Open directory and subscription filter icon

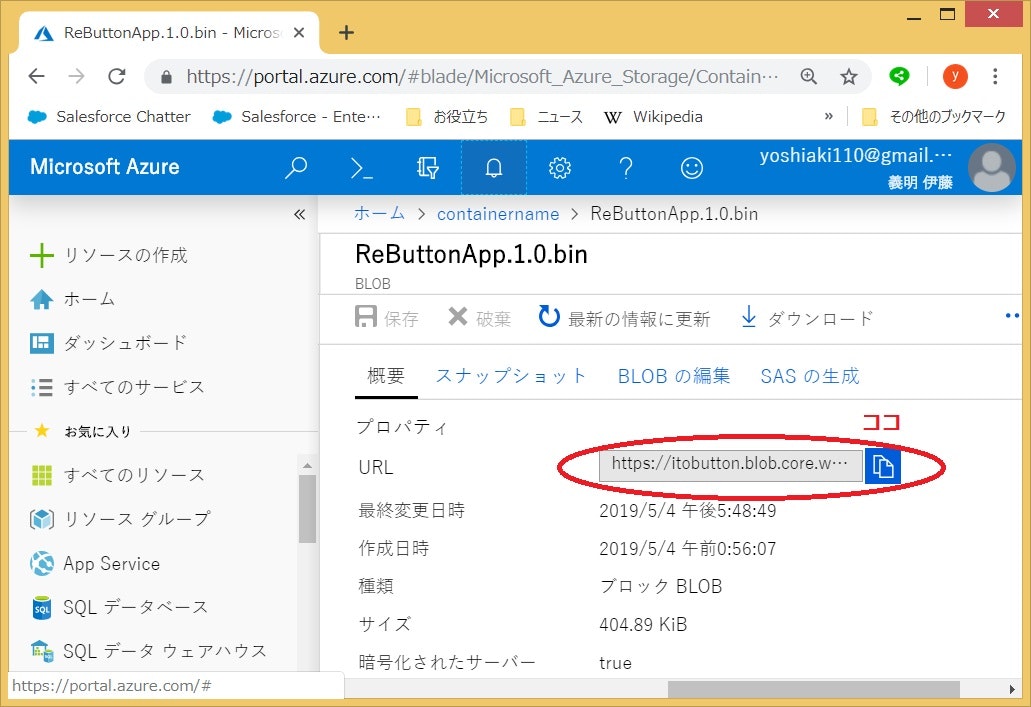click(427, 168)
